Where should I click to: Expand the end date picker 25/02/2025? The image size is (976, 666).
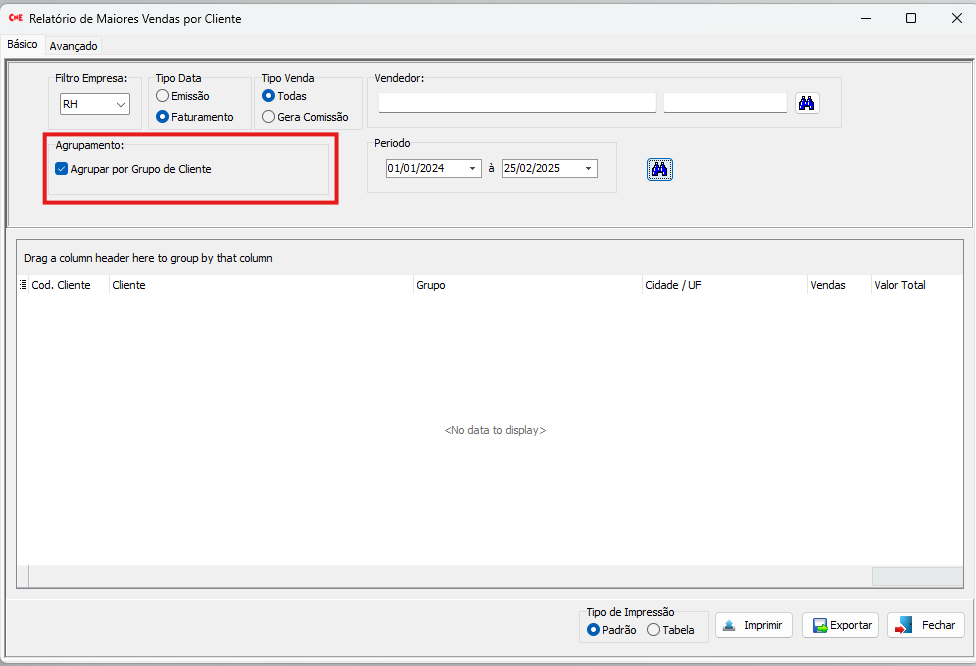[x=588, y=169]
